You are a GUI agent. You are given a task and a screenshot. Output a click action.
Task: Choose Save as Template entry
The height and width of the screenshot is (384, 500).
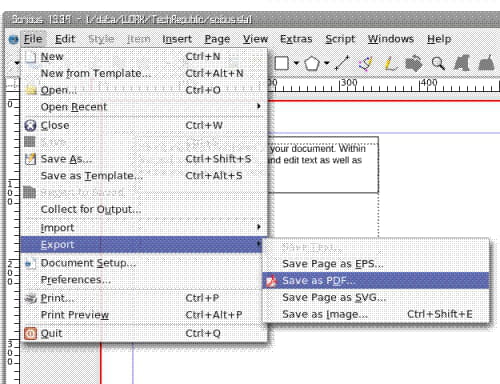pyautogui.click(x=144, y=176)
